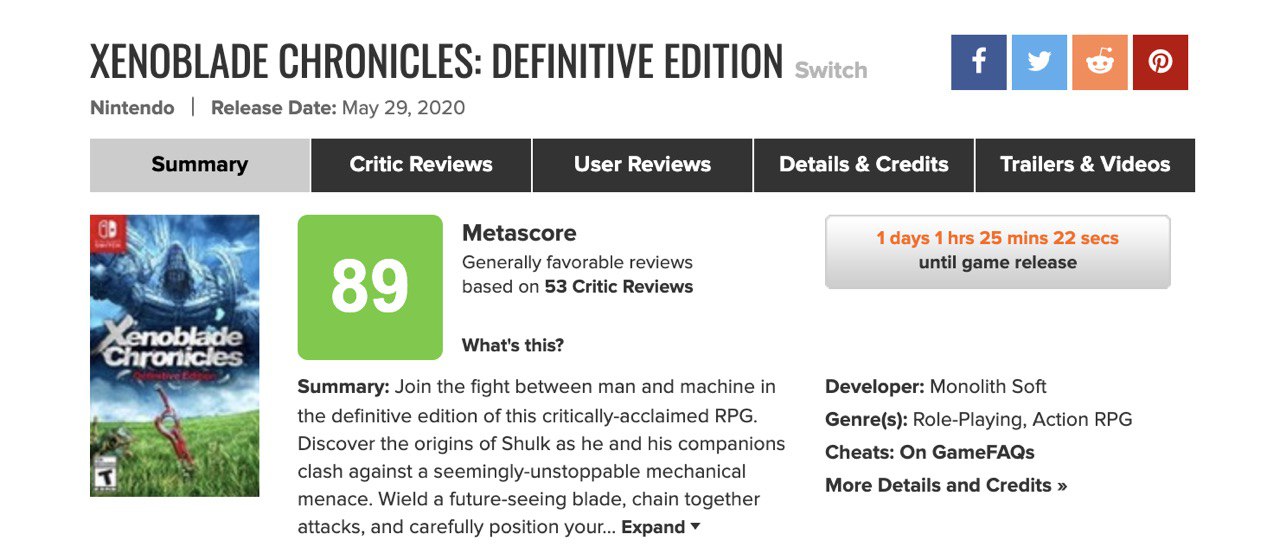Go to the Details & Credits tab

click(863, 165)
